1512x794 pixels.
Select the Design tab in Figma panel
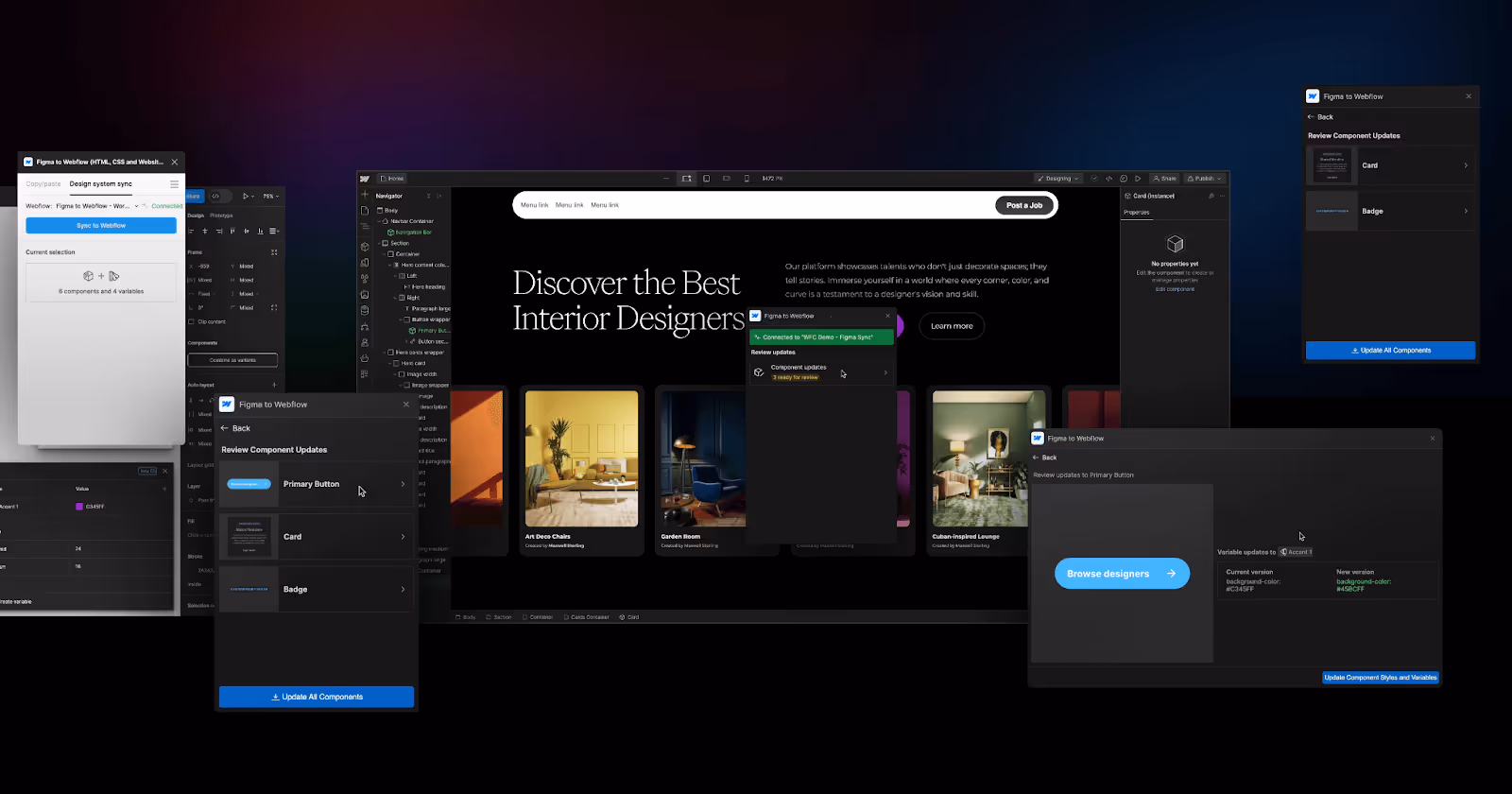196,216
